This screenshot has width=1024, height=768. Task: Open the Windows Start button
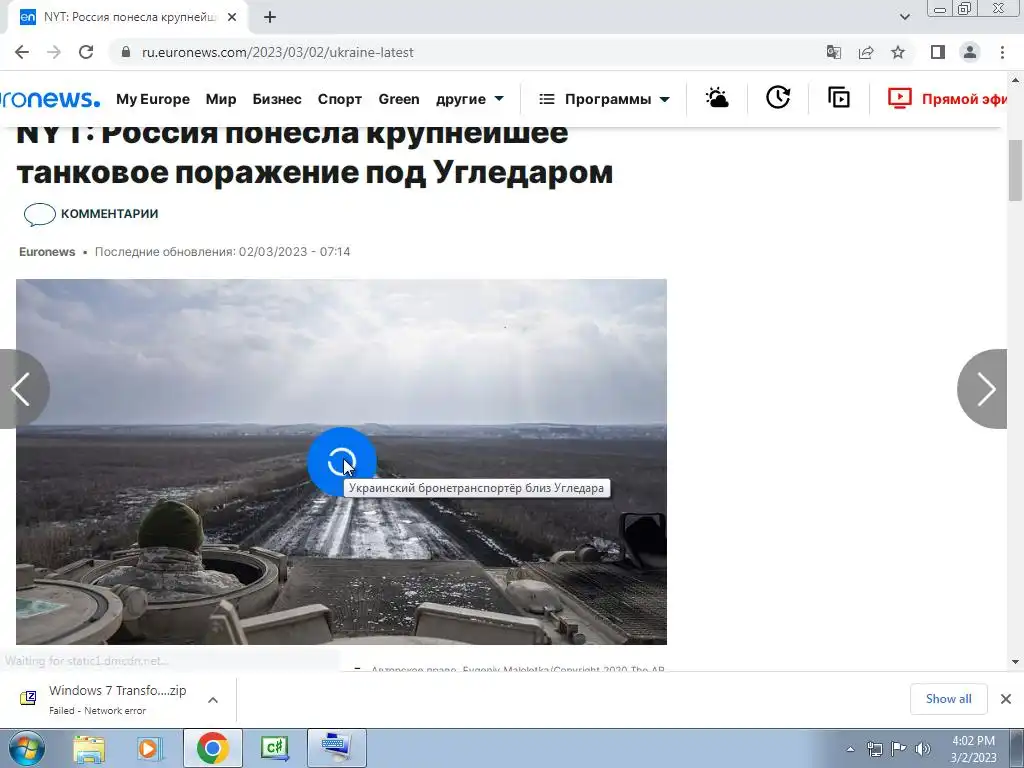coord(27,748)
